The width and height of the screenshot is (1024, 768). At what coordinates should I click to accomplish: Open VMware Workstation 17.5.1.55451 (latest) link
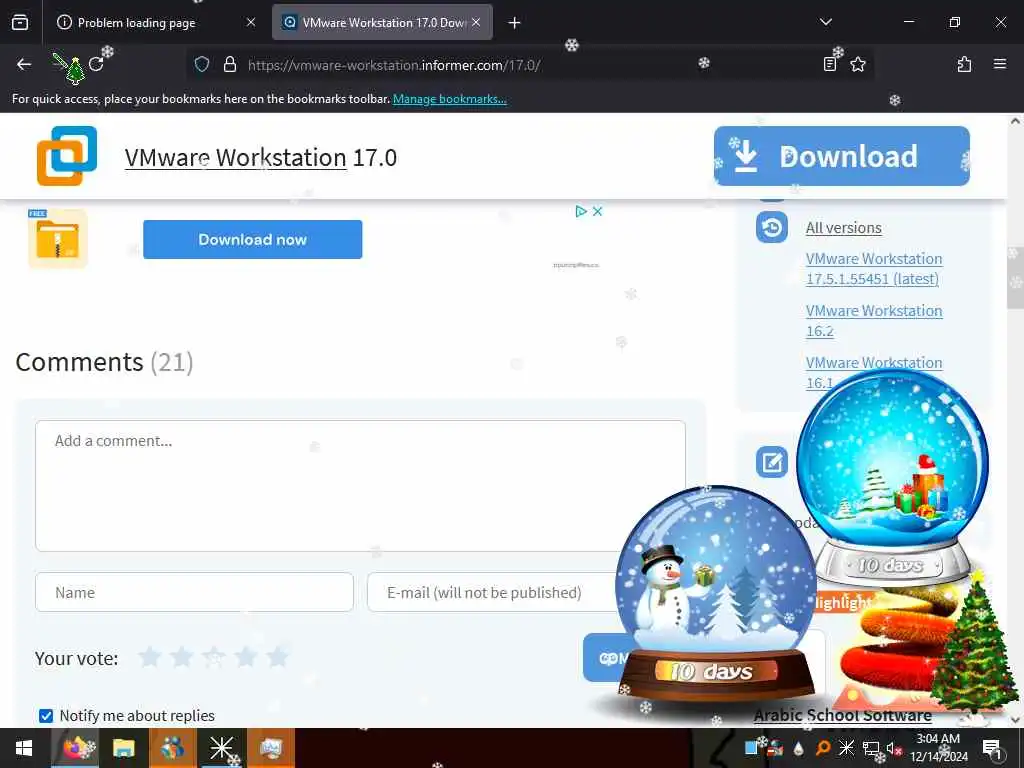(874, 268)
